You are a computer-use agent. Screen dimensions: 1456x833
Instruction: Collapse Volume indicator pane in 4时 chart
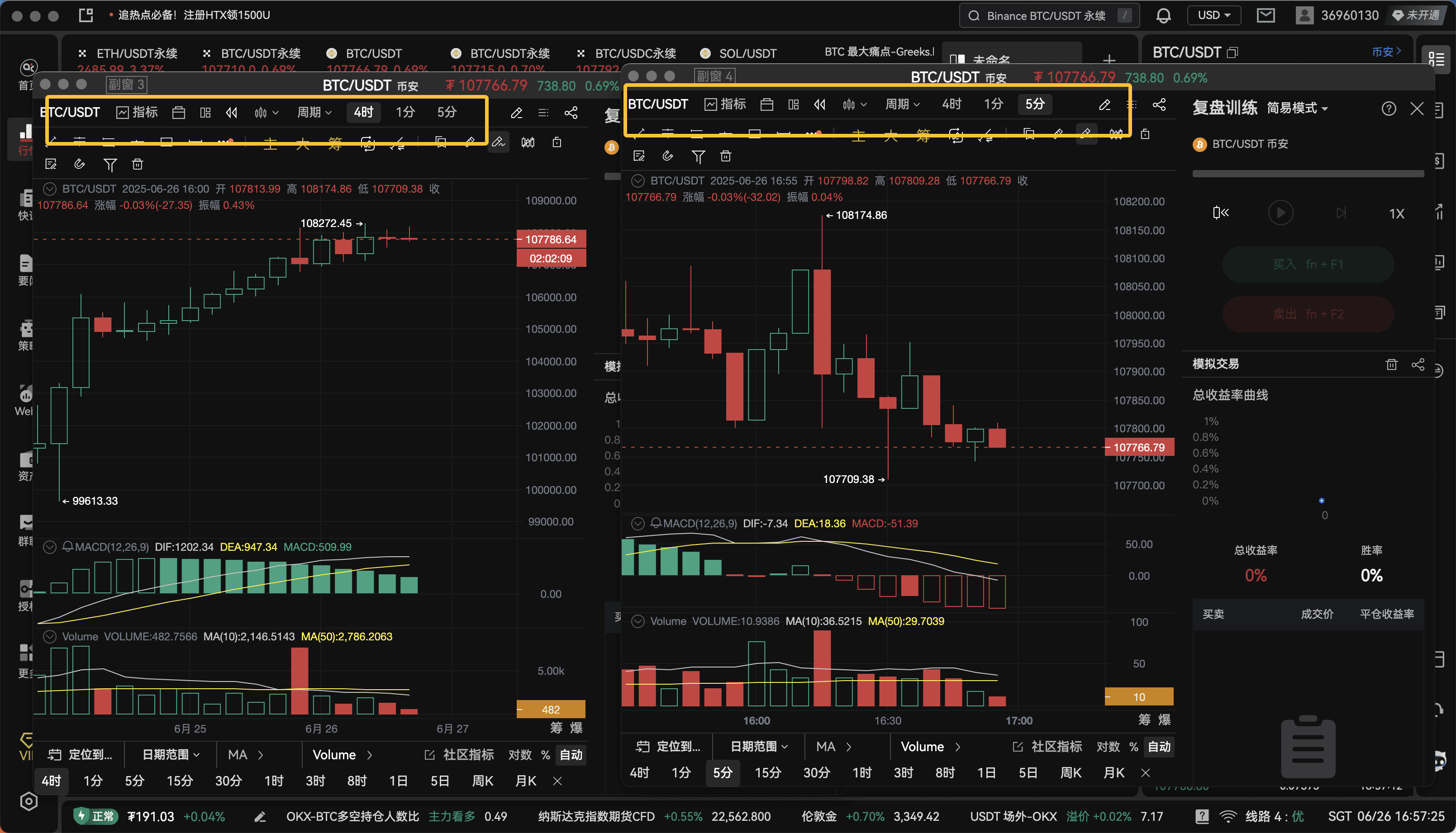(x=50, y=637)
